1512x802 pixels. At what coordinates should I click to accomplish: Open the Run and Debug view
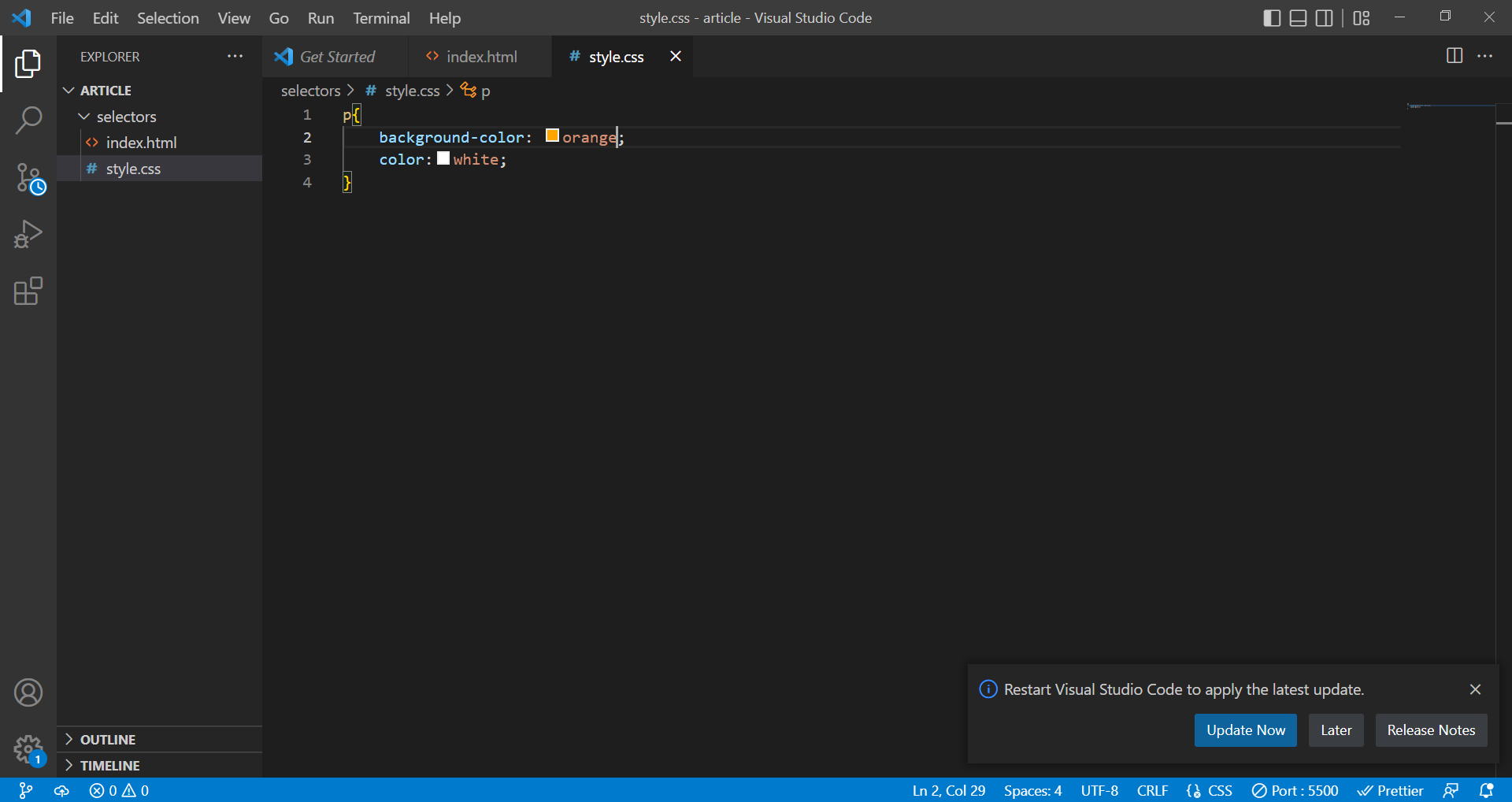28,234
